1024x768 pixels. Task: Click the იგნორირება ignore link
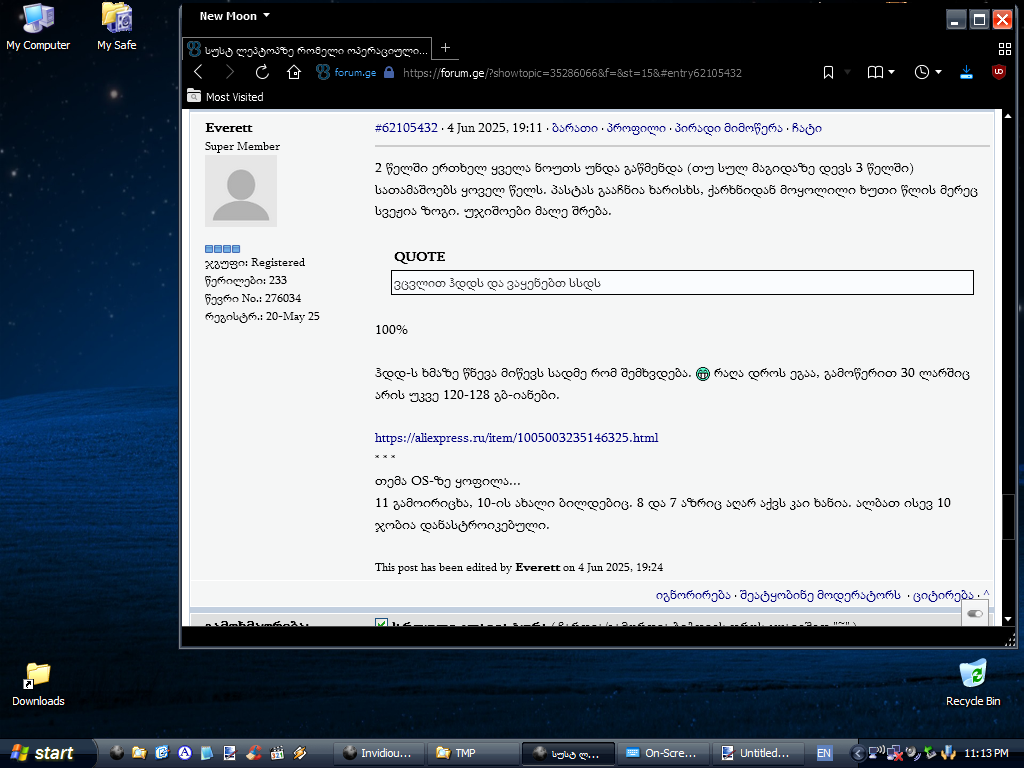pyautogui.click(x=693, y=595)
